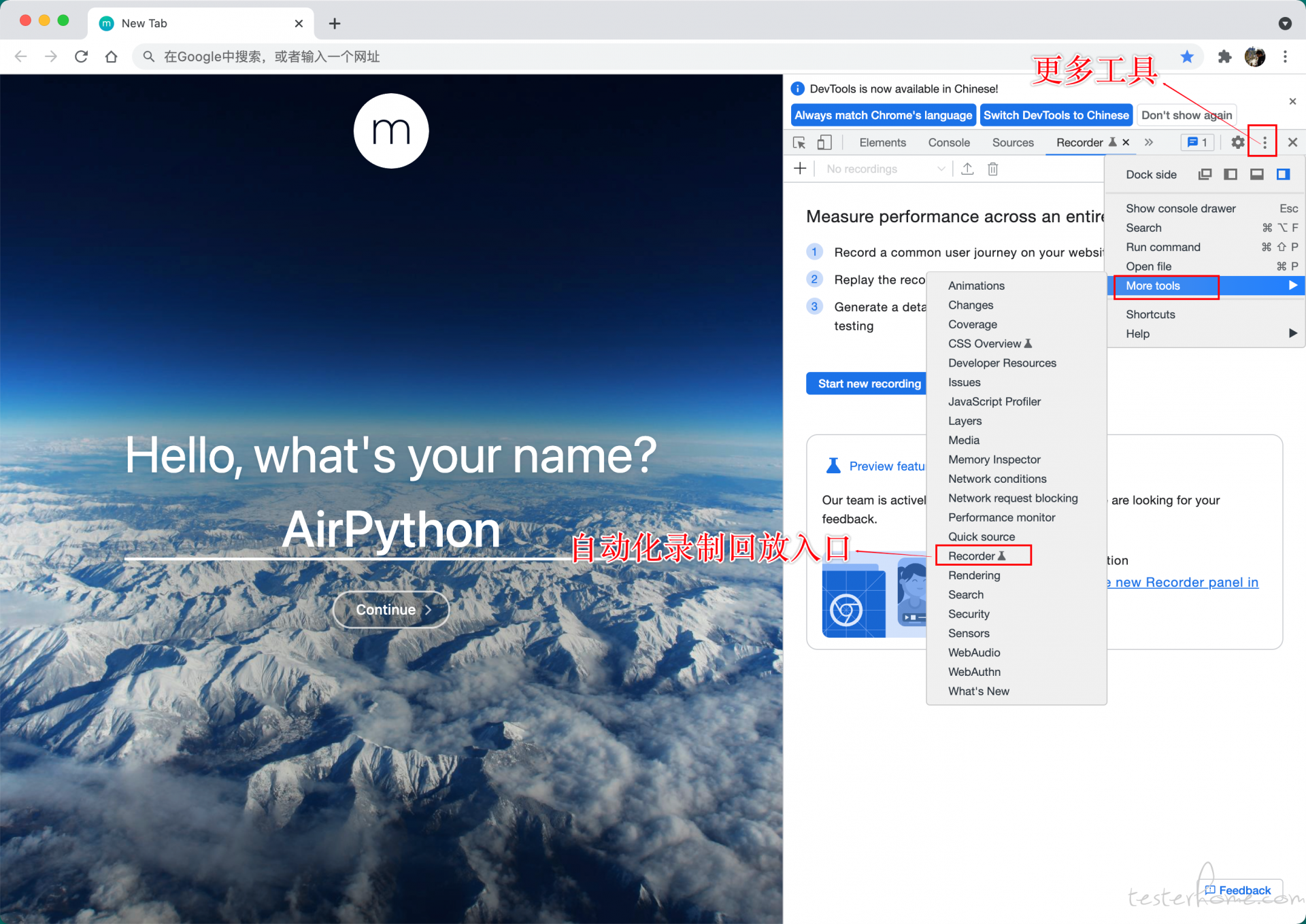Select Rendering in submenu
The height and width of the screenshot is (924, 1306).
coord(1016,576)
